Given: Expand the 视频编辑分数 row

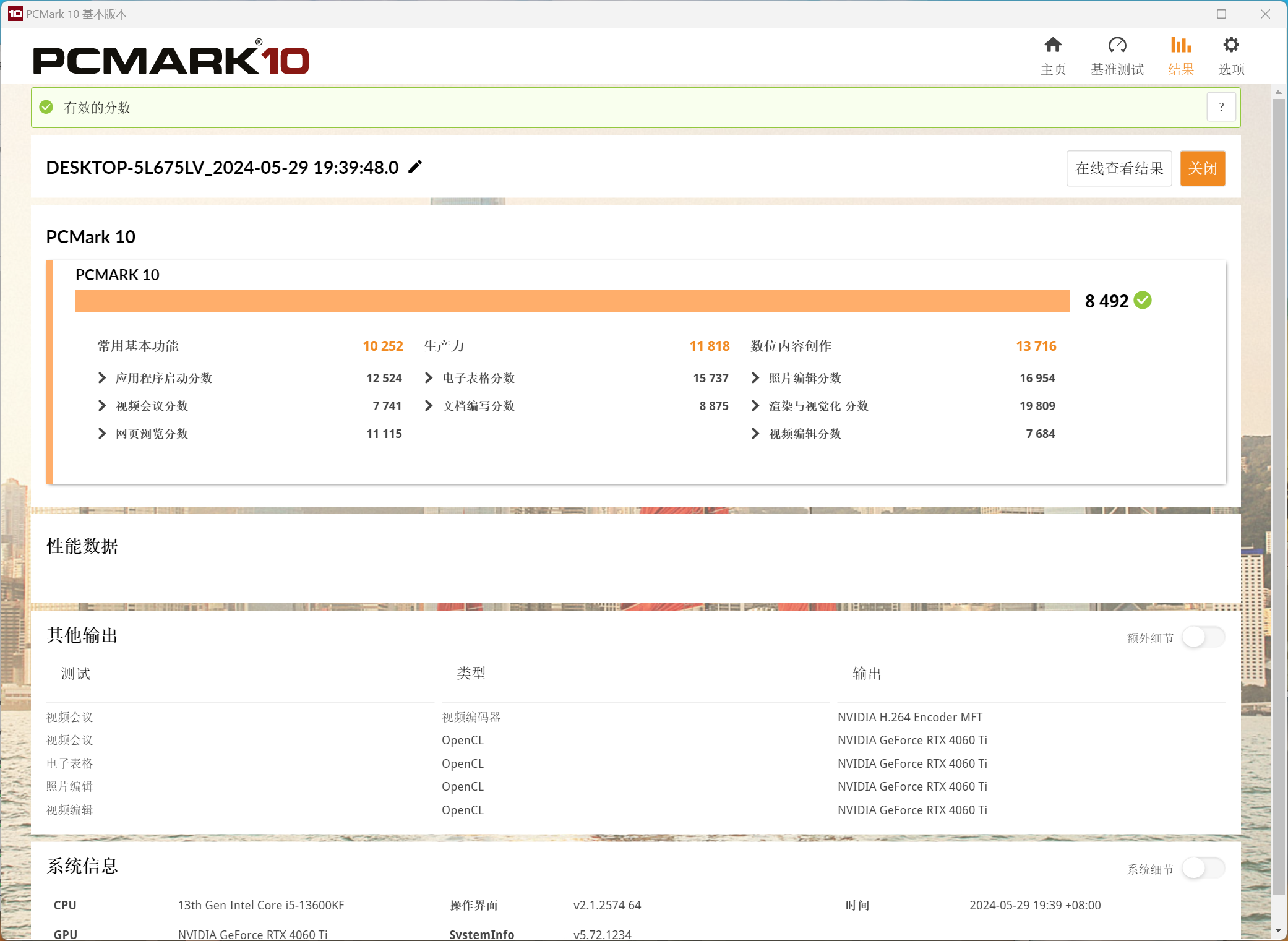Looking at the screenshot, I should pyautogui.click(x=755, y=434).
